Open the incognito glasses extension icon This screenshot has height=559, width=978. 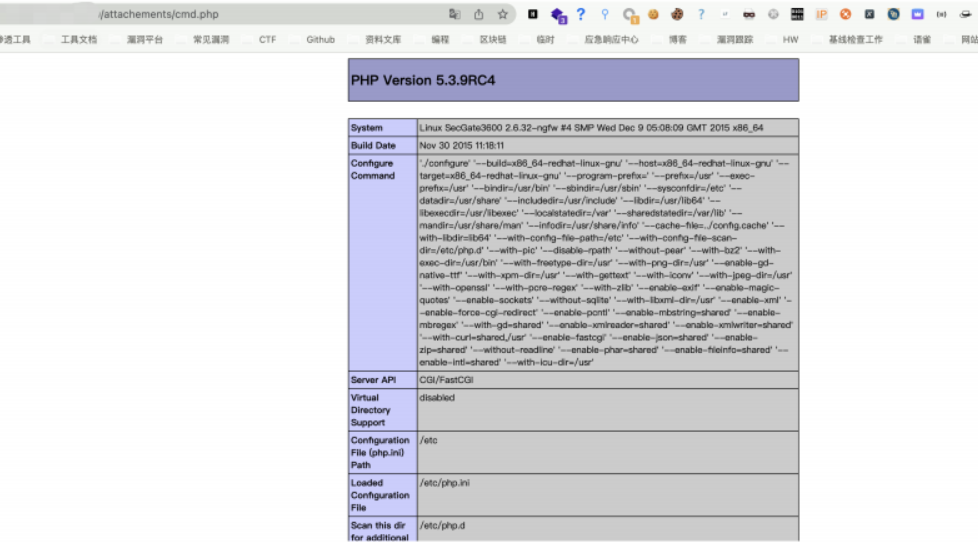tap(749, 14)
